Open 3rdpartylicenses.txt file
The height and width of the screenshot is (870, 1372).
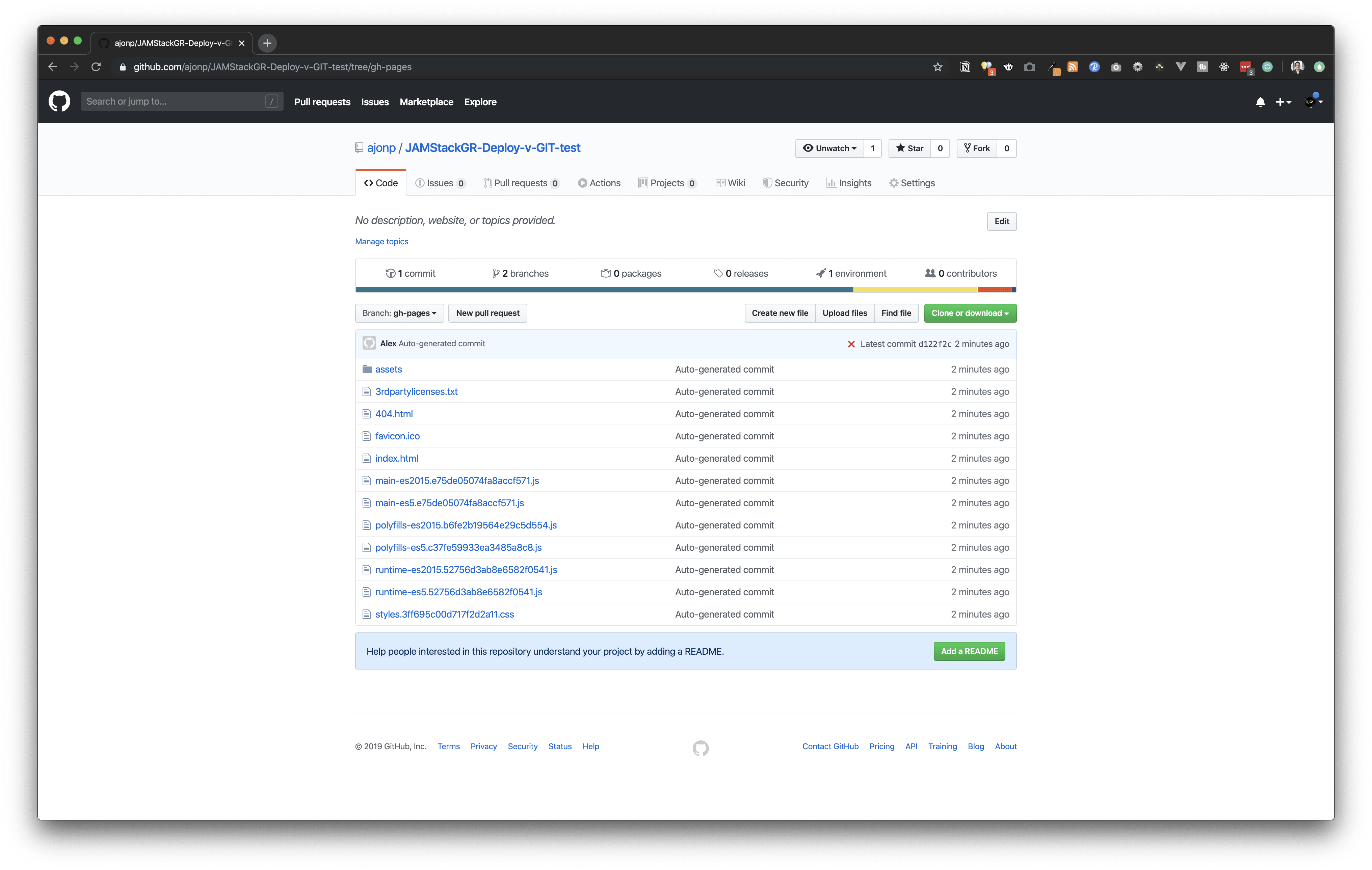pyautogui.click(x=417, y=392)
